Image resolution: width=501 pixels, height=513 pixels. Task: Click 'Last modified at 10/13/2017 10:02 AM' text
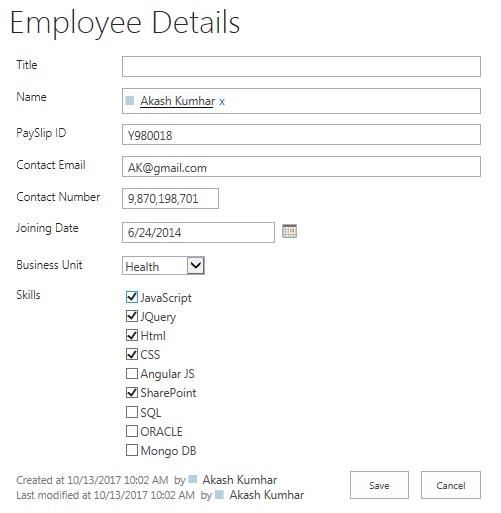[105, 495]
